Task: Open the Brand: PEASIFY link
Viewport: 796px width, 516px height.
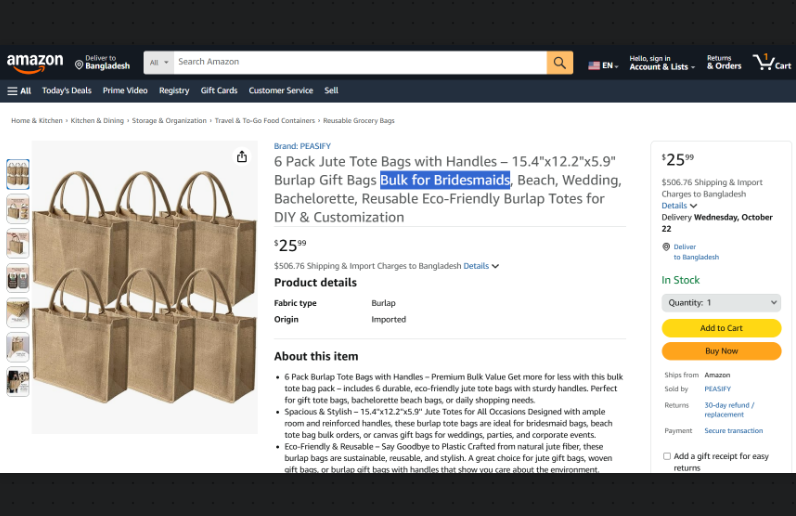Action: pos(303,146)
